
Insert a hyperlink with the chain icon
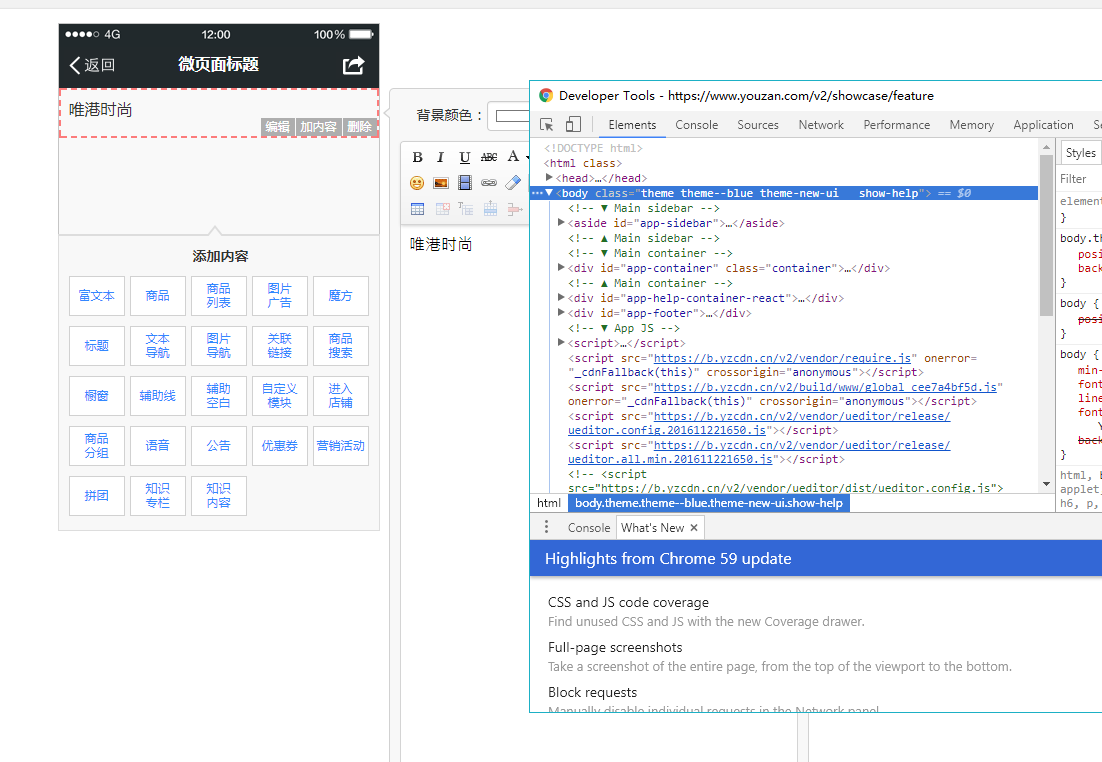point(489,183)
